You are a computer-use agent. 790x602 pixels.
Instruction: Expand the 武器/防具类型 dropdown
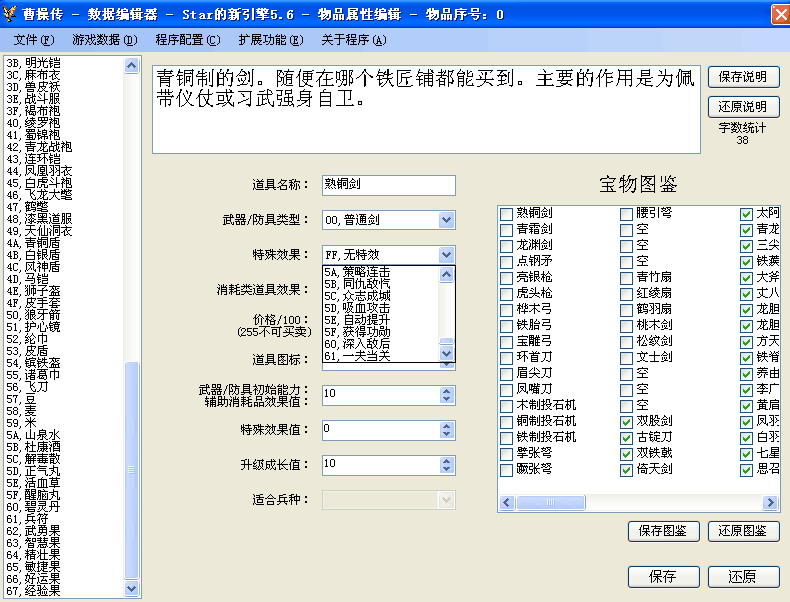[x=446, y=220]
